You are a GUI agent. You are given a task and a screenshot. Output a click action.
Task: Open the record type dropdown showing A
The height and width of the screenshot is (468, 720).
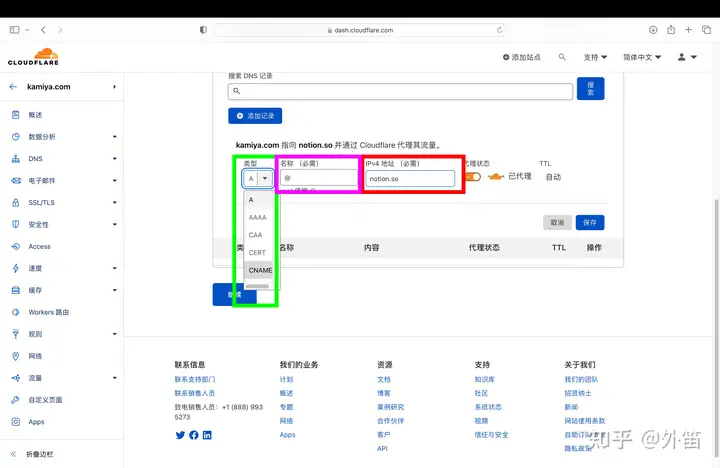[258, 178]
